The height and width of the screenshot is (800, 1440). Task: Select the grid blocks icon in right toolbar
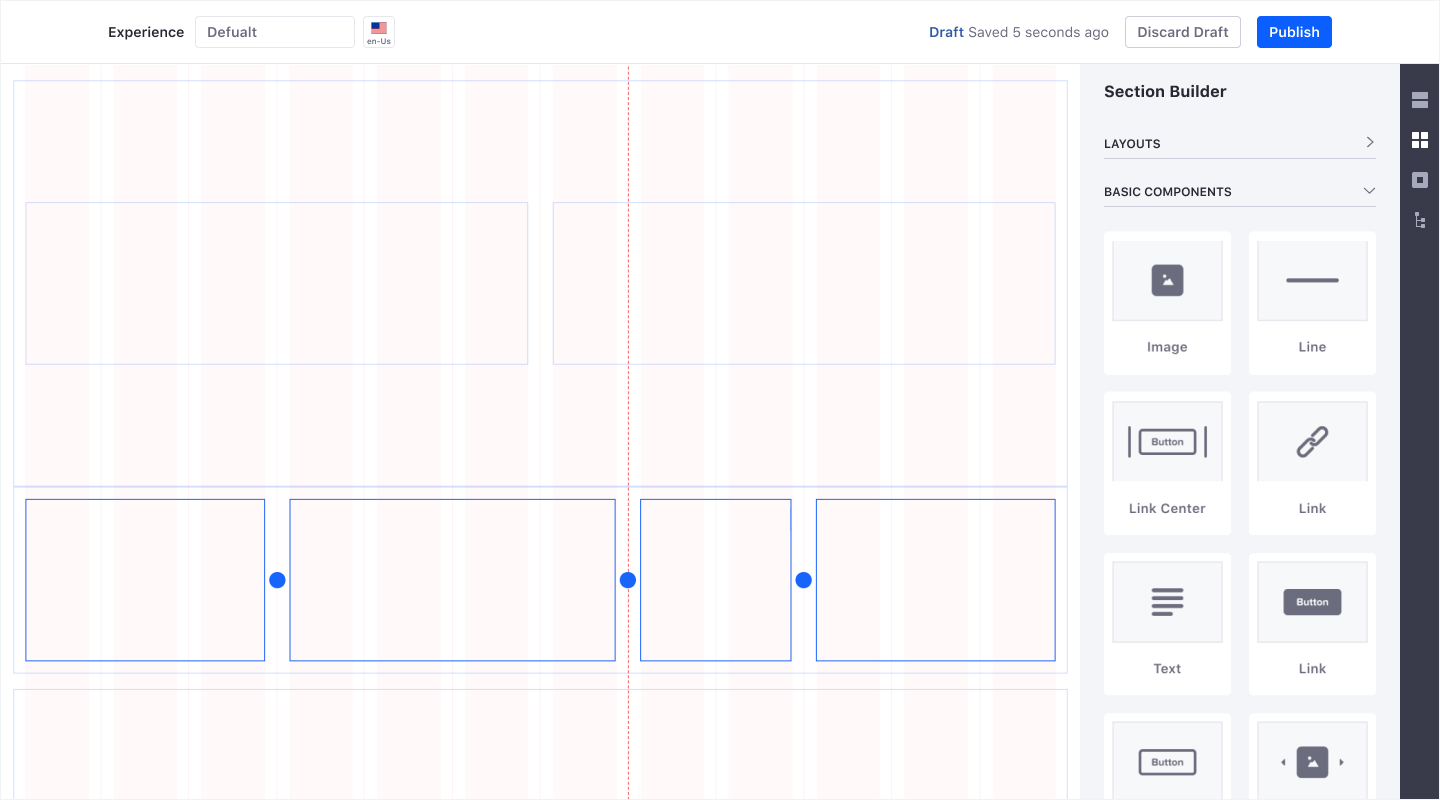click(x=1420, y=140)
